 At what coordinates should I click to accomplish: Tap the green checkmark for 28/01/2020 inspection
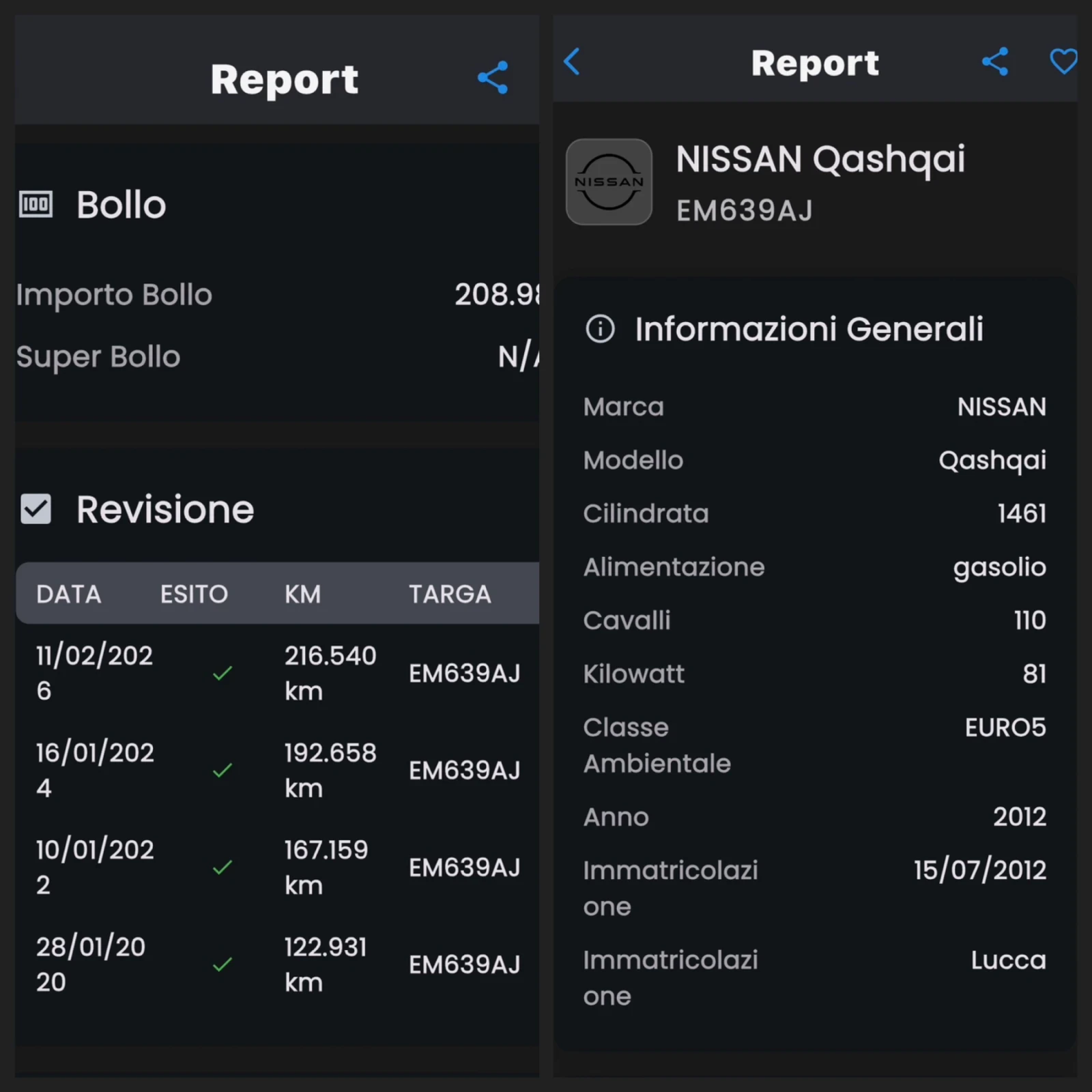(222, 964)
